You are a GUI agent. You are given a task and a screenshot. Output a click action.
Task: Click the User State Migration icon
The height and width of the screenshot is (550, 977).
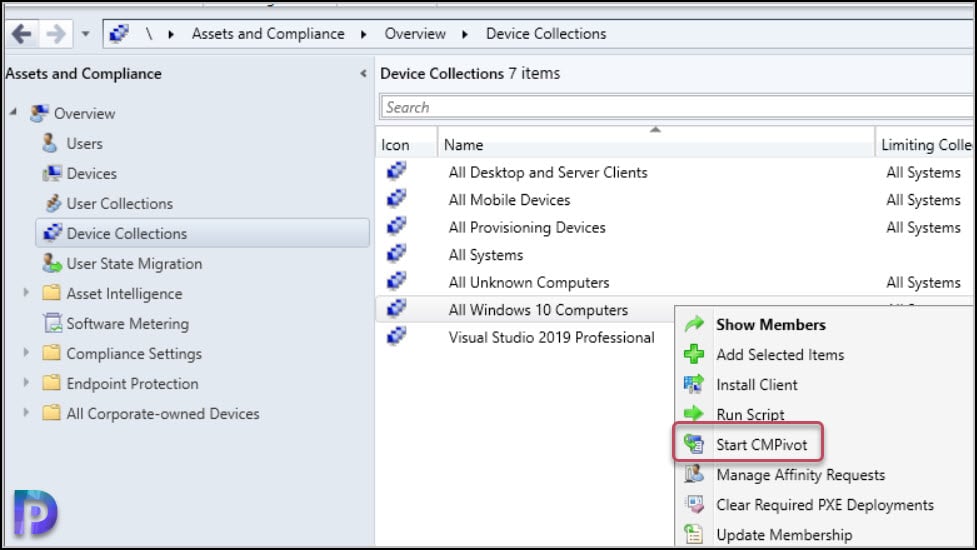tap(52, 263)
